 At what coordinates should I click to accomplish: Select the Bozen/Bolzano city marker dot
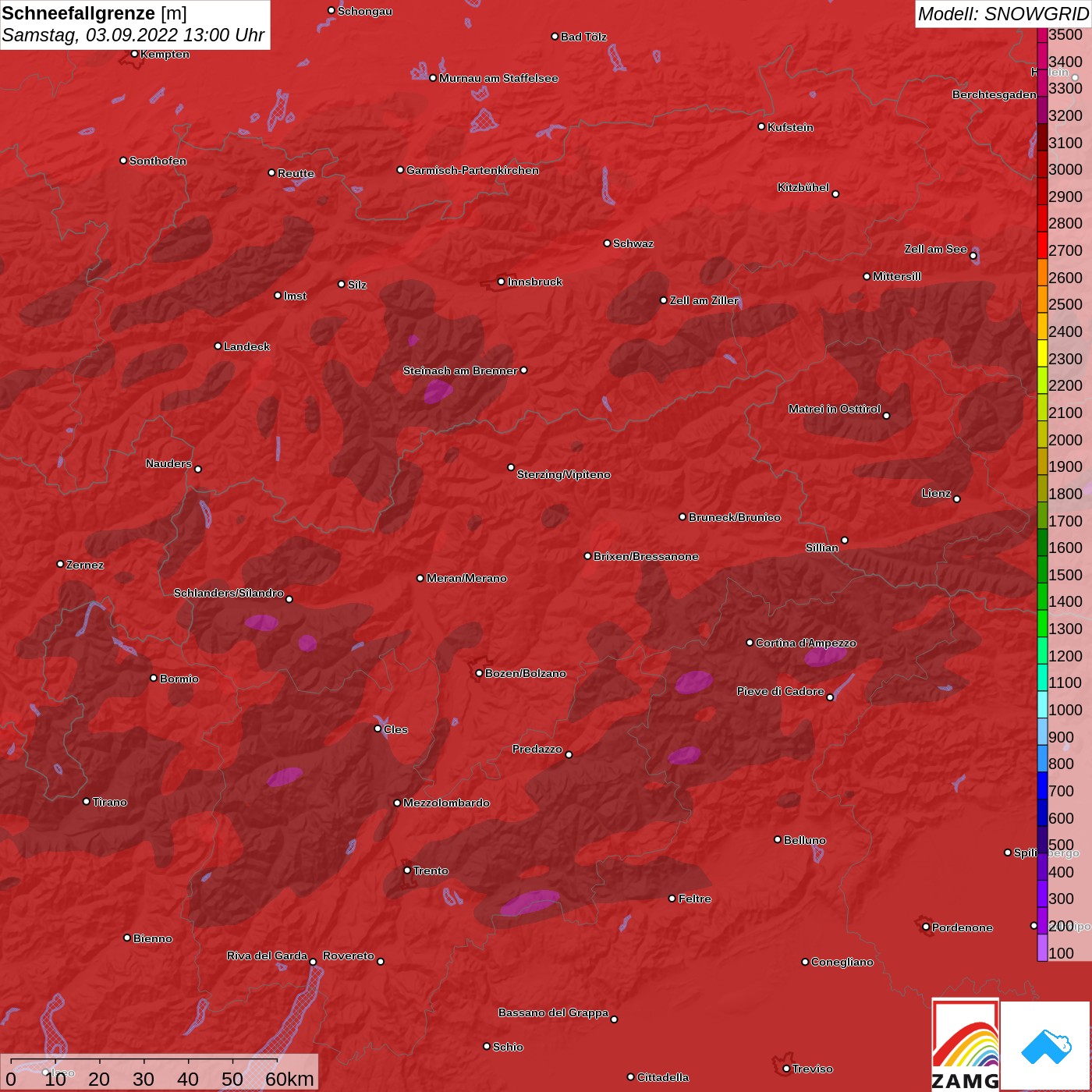pos(479,673)
